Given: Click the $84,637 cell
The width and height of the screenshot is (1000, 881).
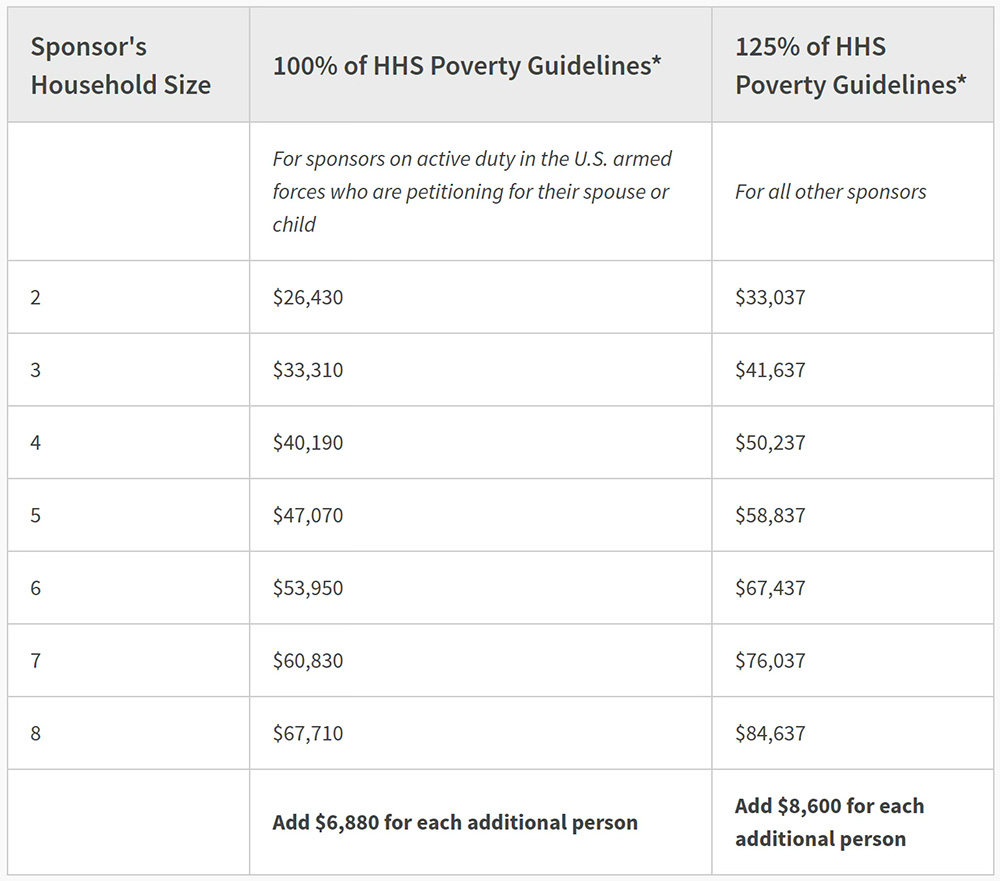Looking at the screenshot, I should [770, 734].
